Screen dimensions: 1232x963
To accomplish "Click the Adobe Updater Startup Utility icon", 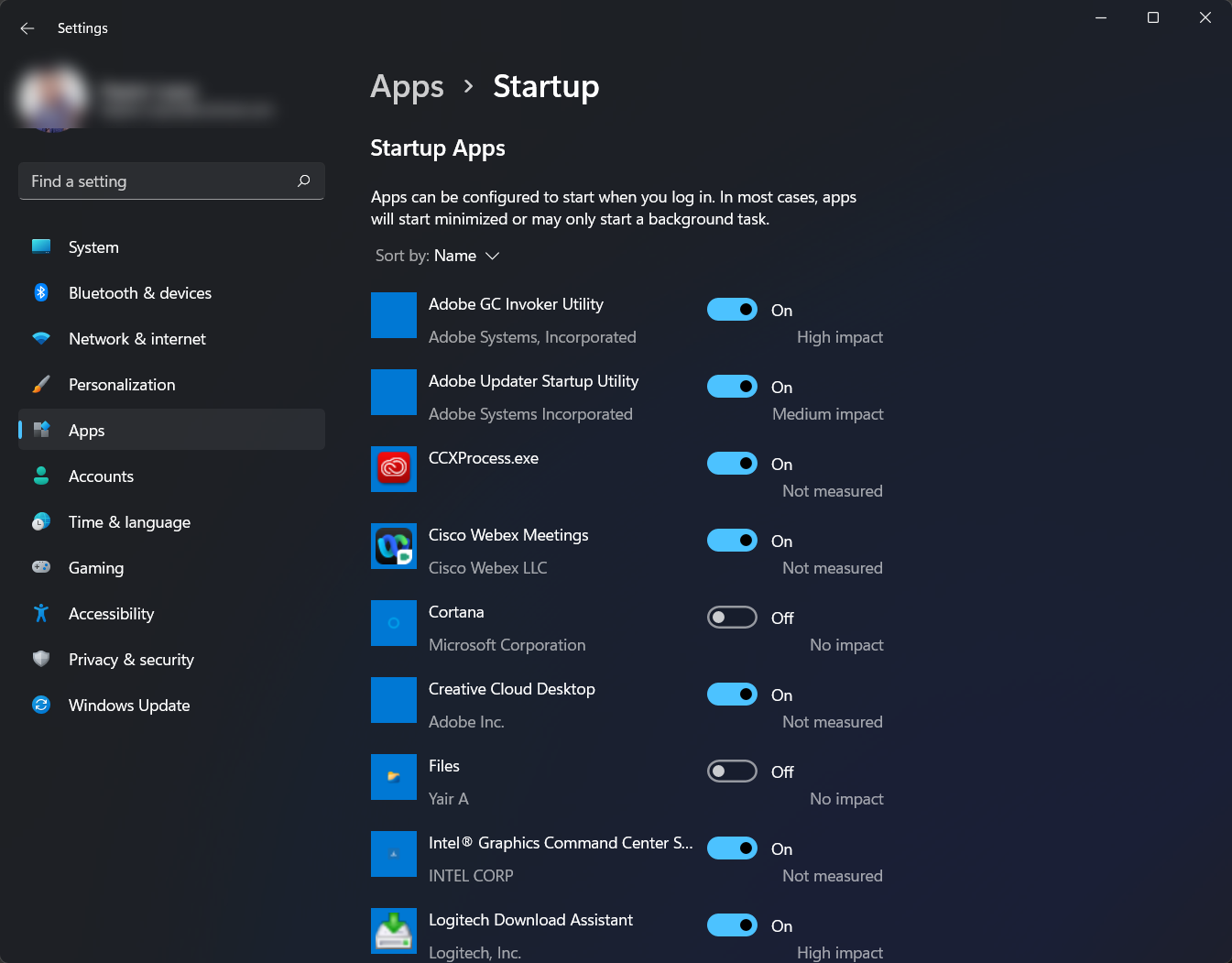I will pyautogui.click(x=394, y=392).
